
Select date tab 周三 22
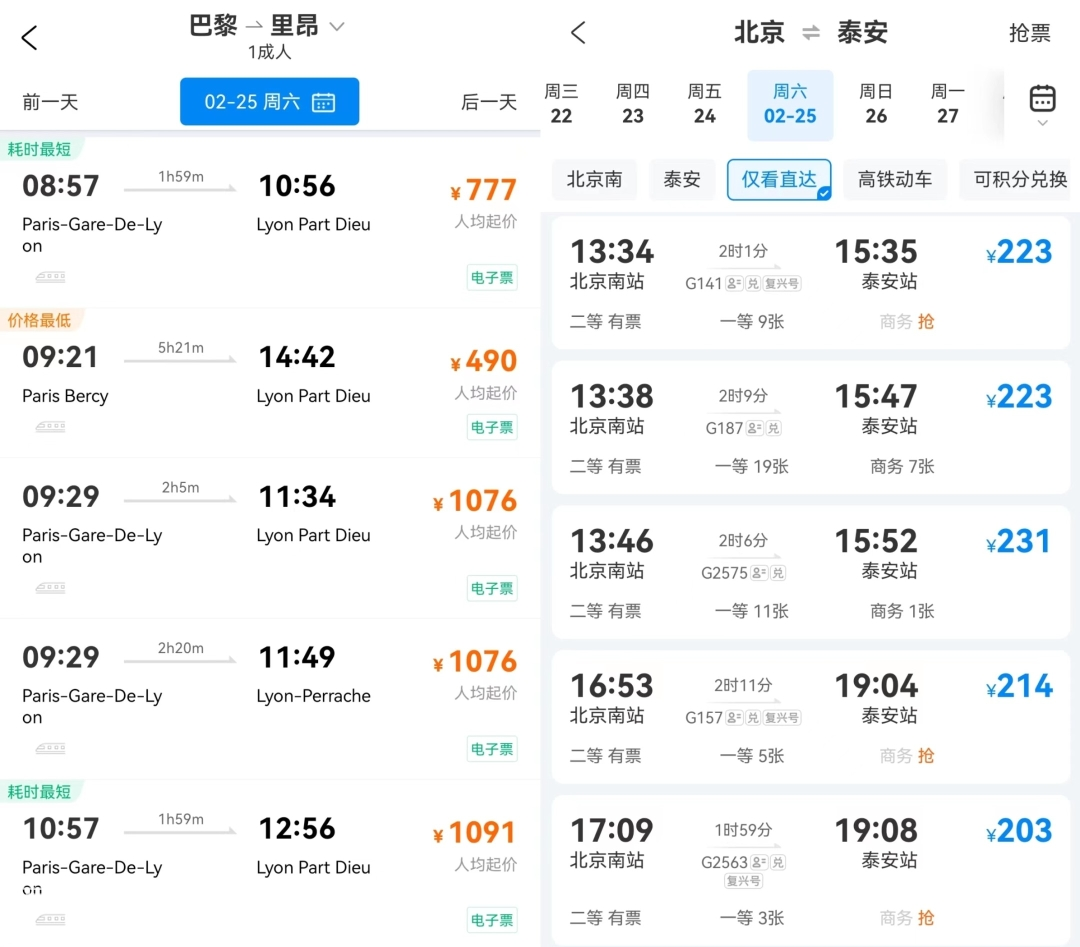pos(561,104)
